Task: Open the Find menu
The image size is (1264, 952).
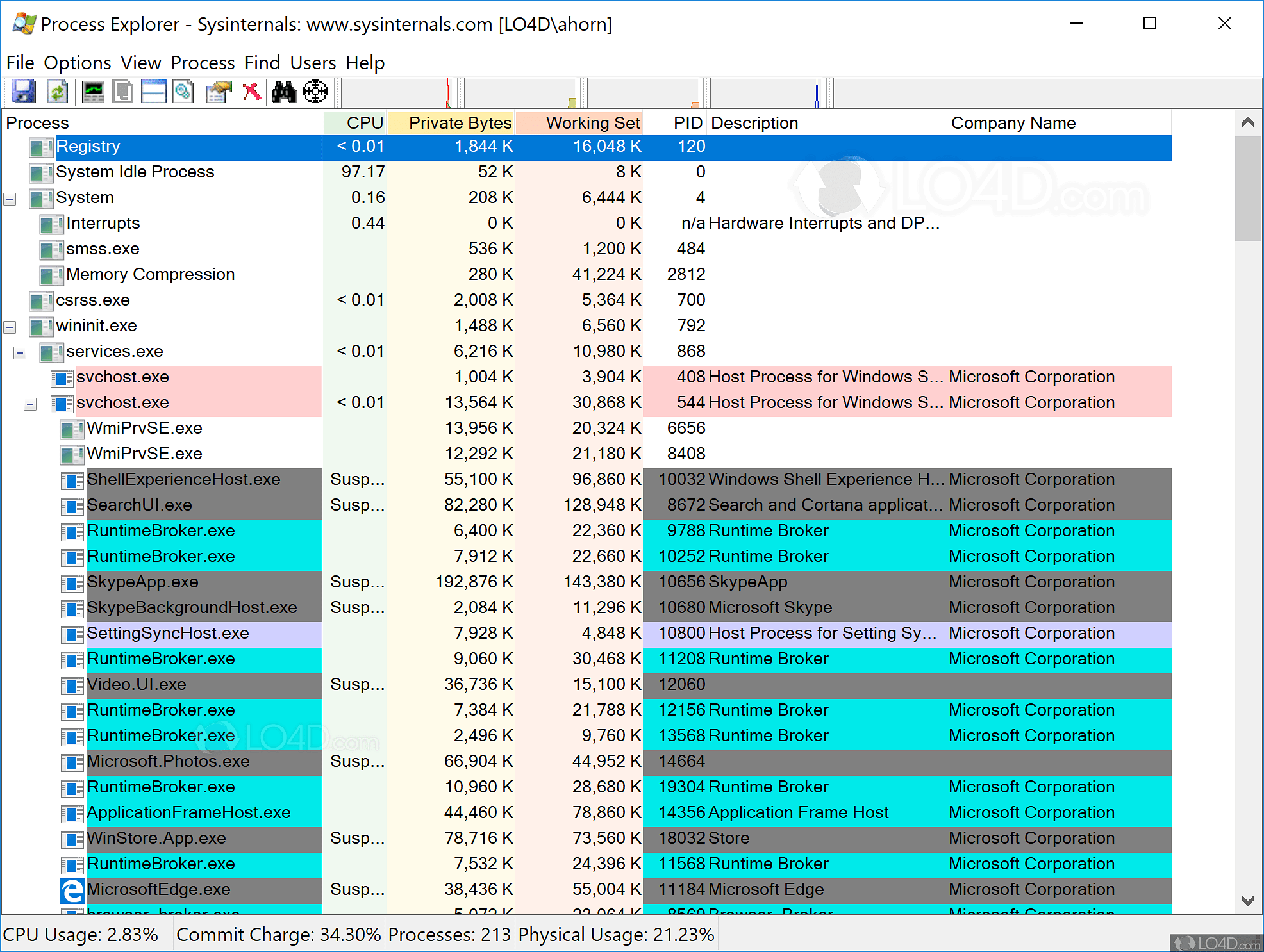Action: click(262, 63)
